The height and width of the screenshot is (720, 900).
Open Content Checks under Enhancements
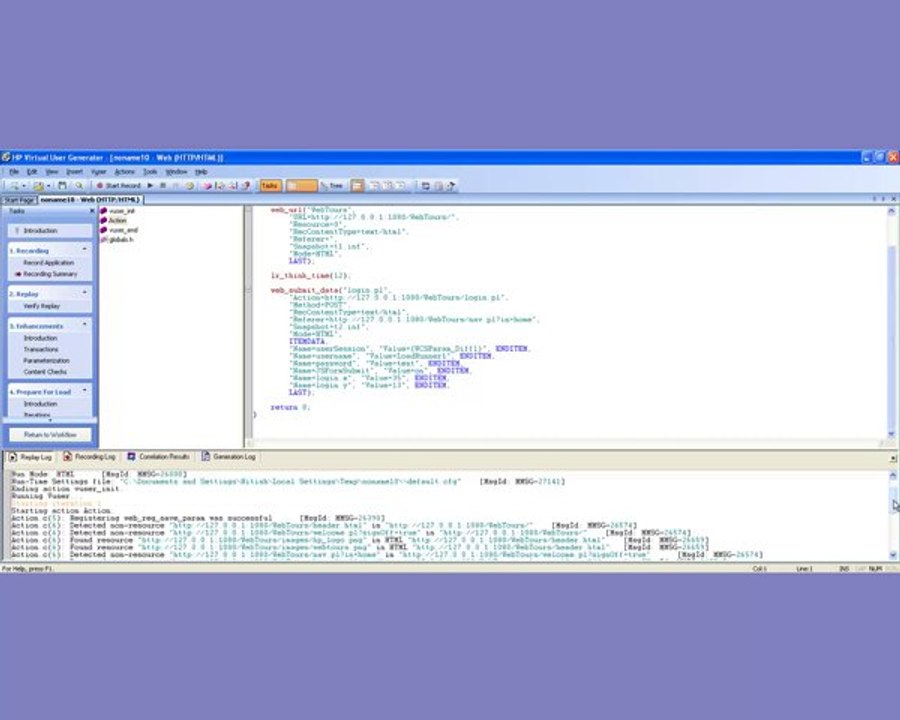coord(45,372)
